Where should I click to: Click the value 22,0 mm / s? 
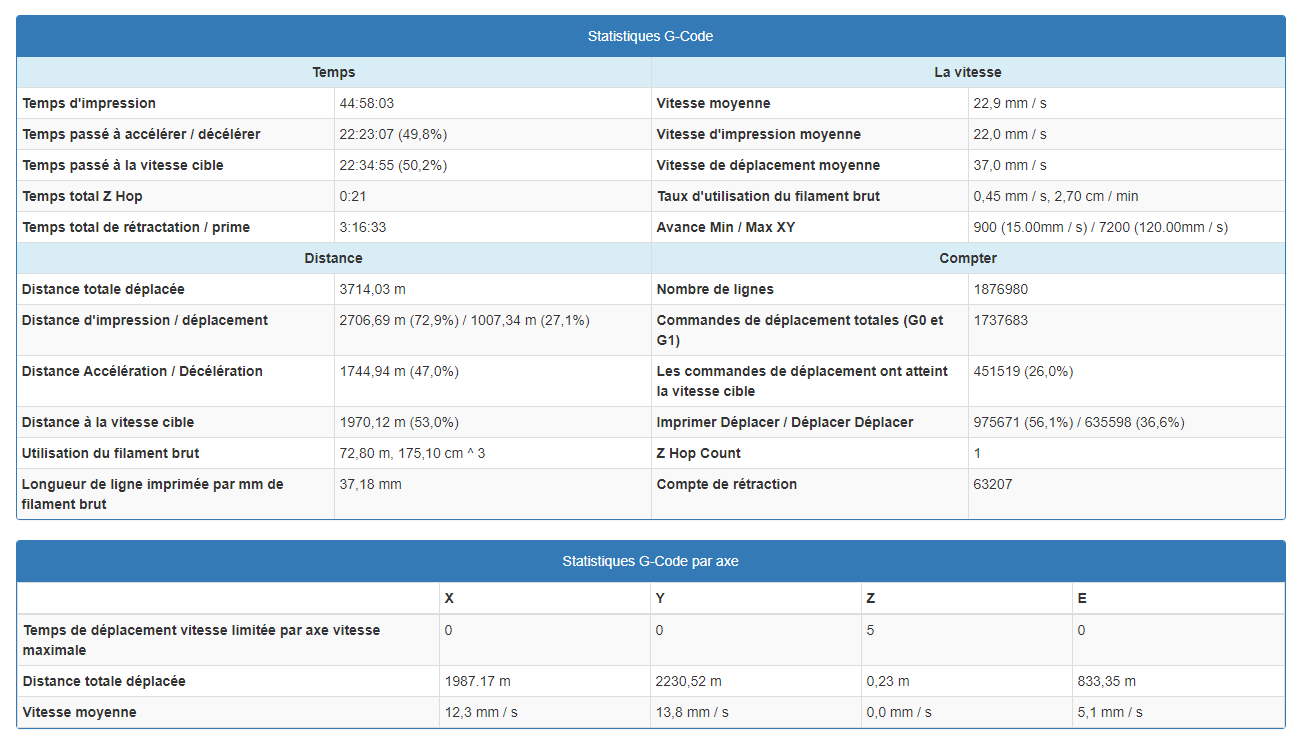[x=1010, y=134]
